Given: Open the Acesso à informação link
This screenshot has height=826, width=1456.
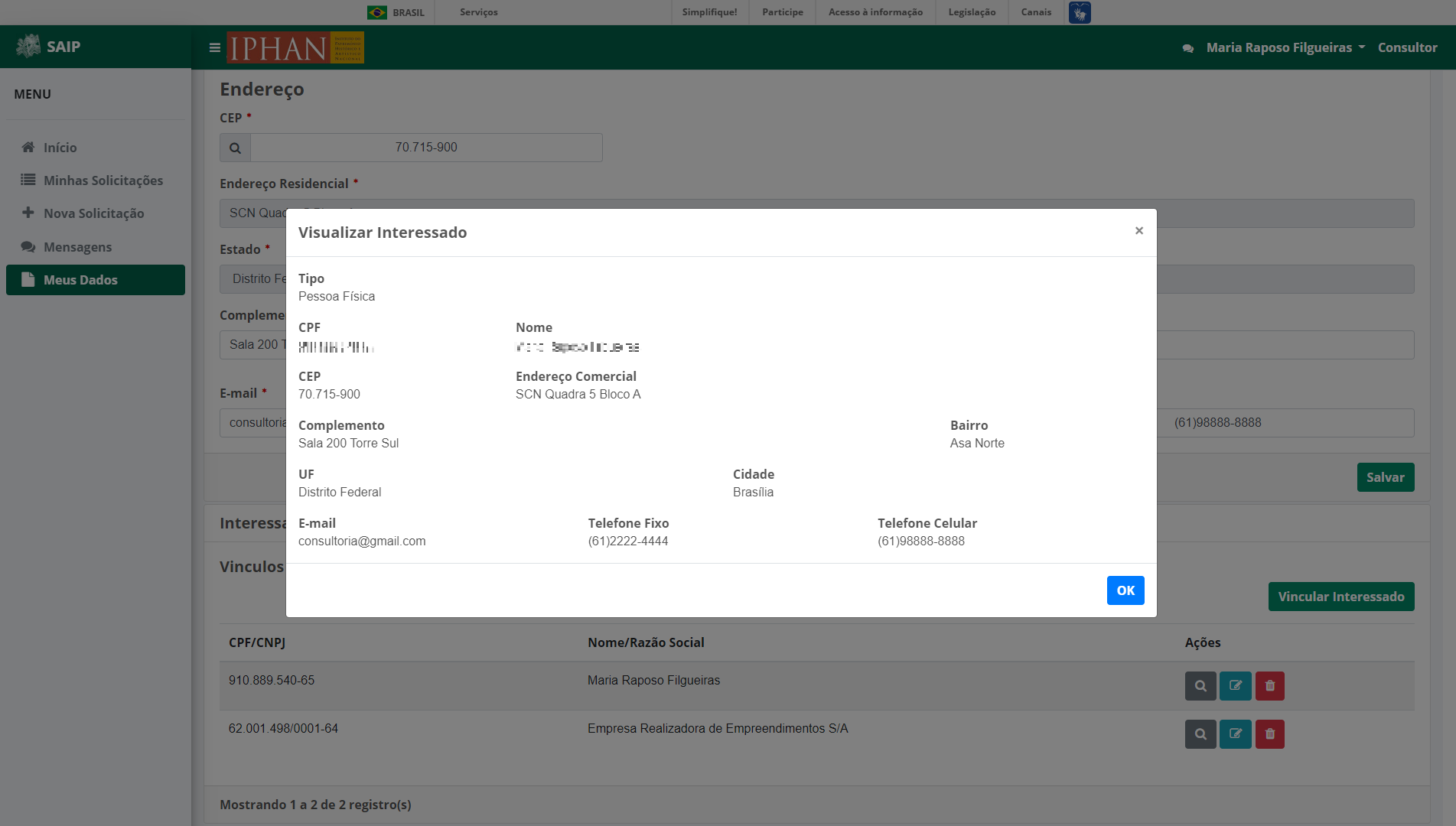Looking at the screenshot, I should click(875, 12).
